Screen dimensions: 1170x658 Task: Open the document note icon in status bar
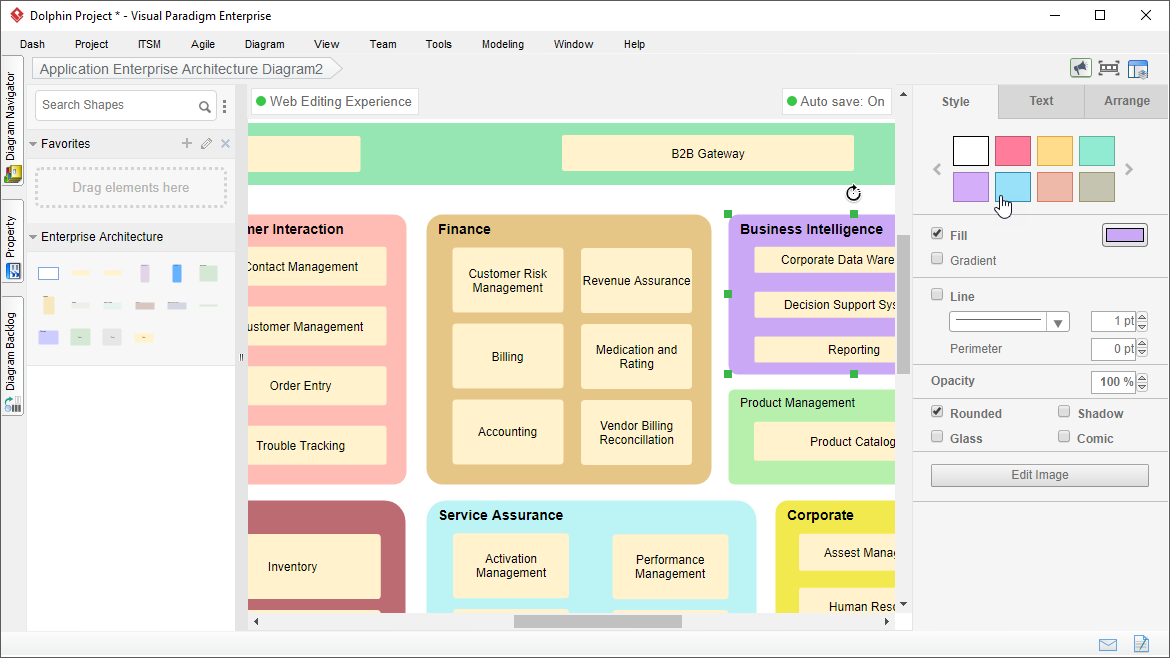(x=1141, y=643)
